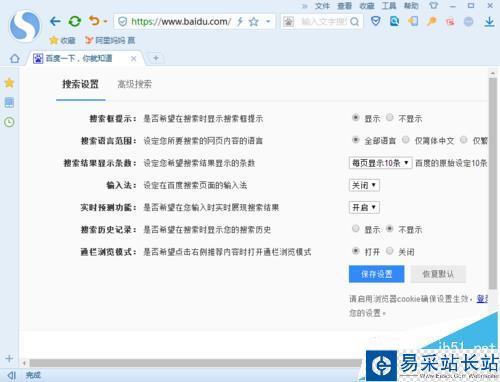Open sidebar favorites star icon

click(9, 83)
